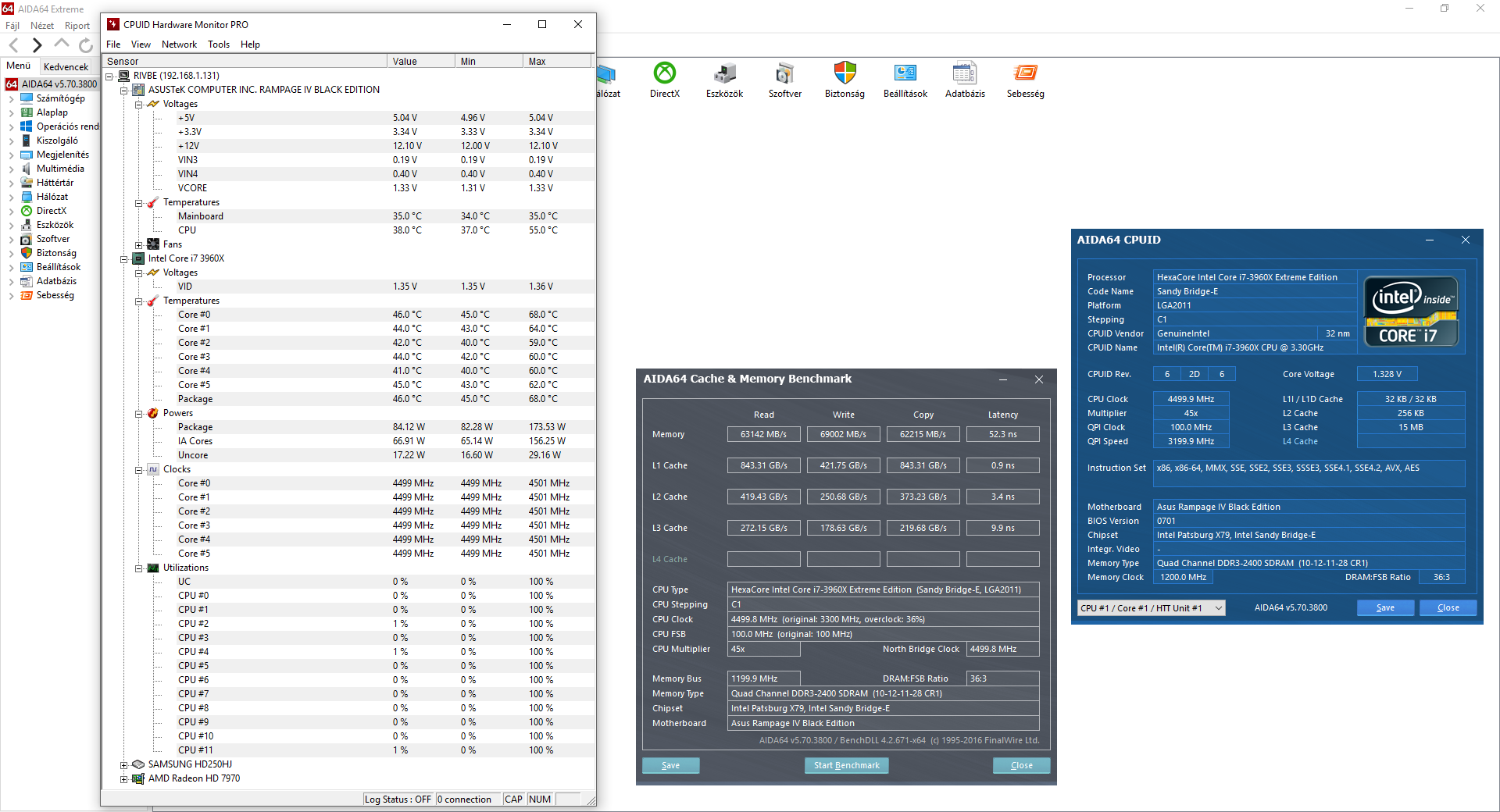Select Kiszolgáló in the AIDA64 sidebar tree
Screen dimensions: 1500x812
(x=57, y=141)
